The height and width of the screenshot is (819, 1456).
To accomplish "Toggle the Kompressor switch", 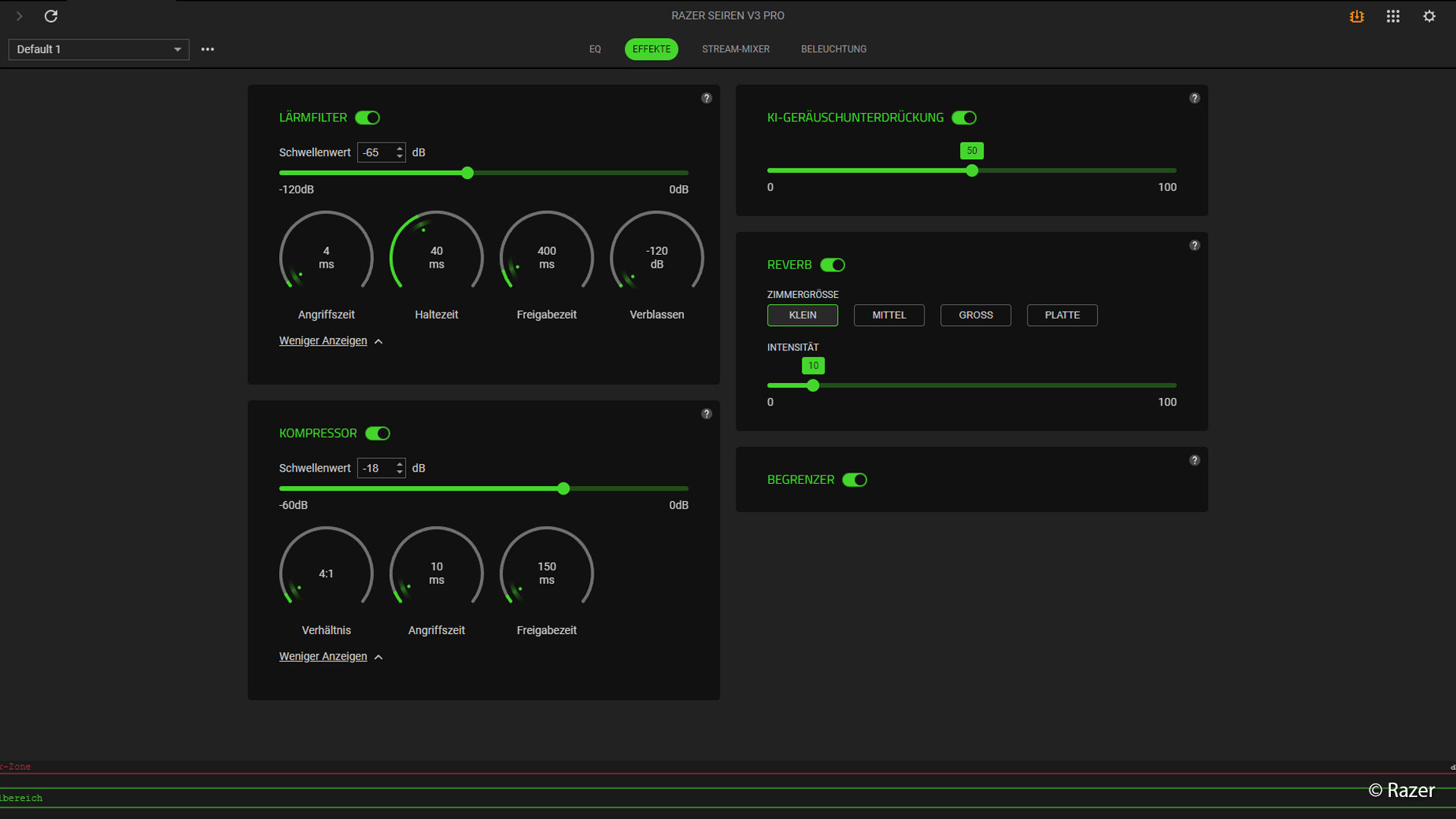I will [x=378, y=433].
